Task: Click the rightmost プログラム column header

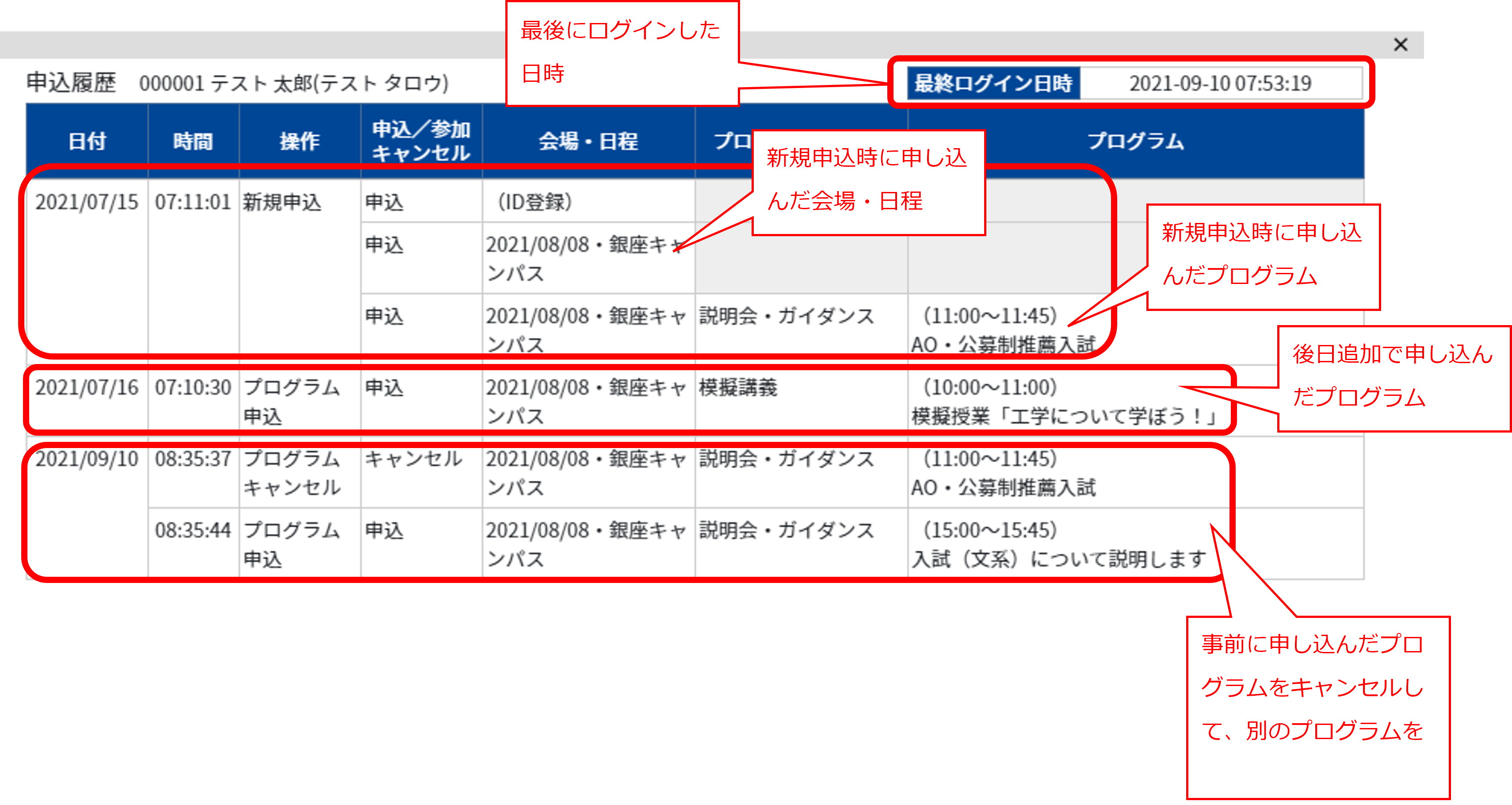Action: click(x=1136, y=141)
